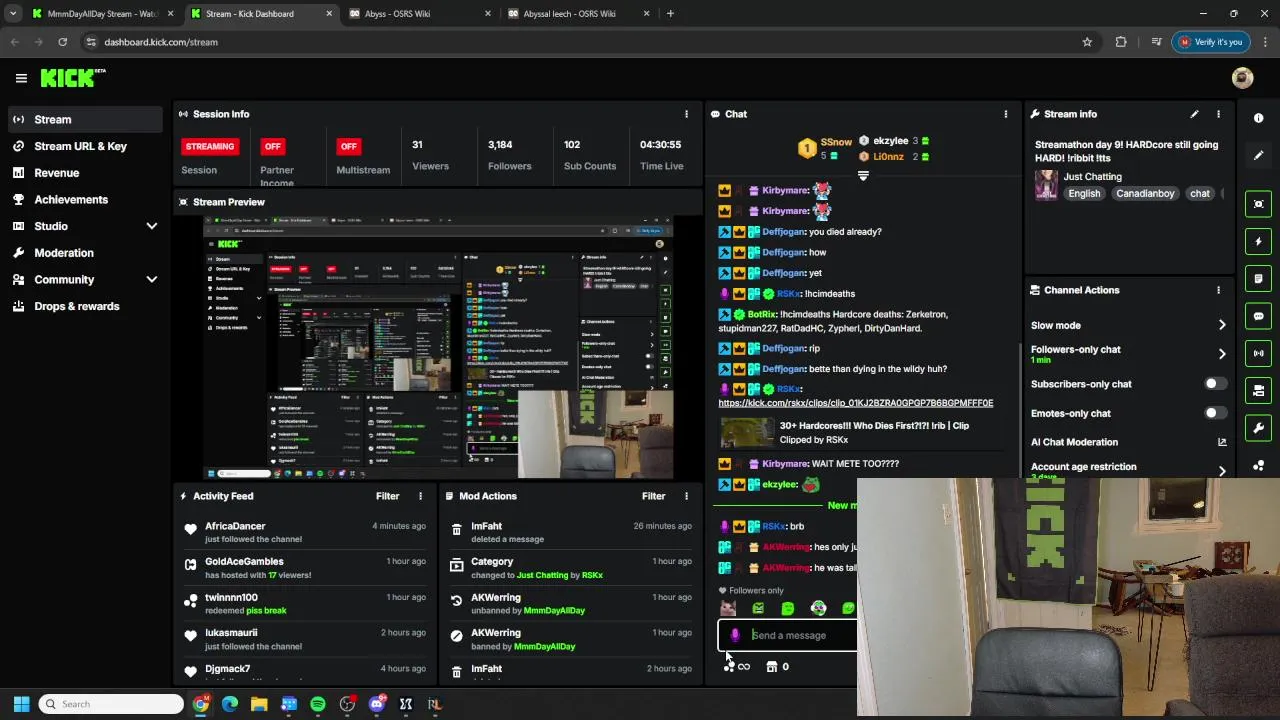Image resolution: width=1280 pixels, height=720 pixels.
Task: Open the Stream info three-dot menu
Action: [1218, 114]
